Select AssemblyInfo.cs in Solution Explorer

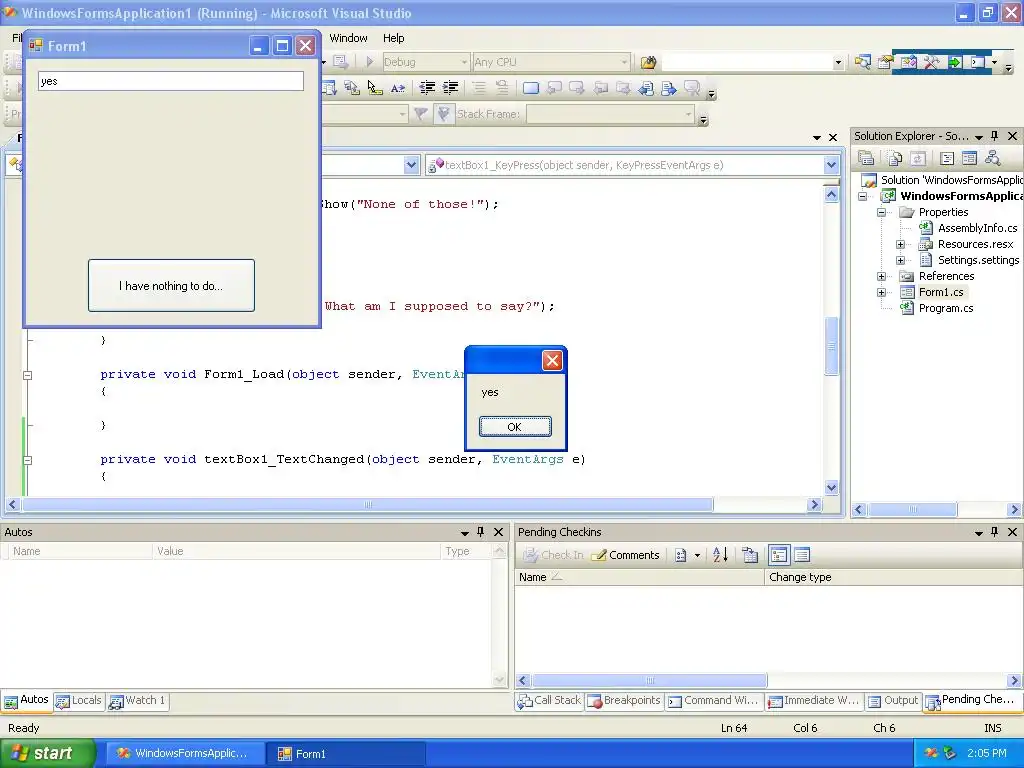coord(977,228)
